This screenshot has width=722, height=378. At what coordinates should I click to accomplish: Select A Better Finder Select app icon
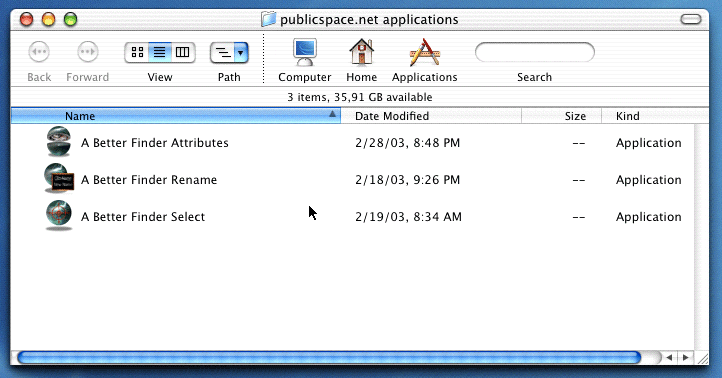tap(59, 215)
